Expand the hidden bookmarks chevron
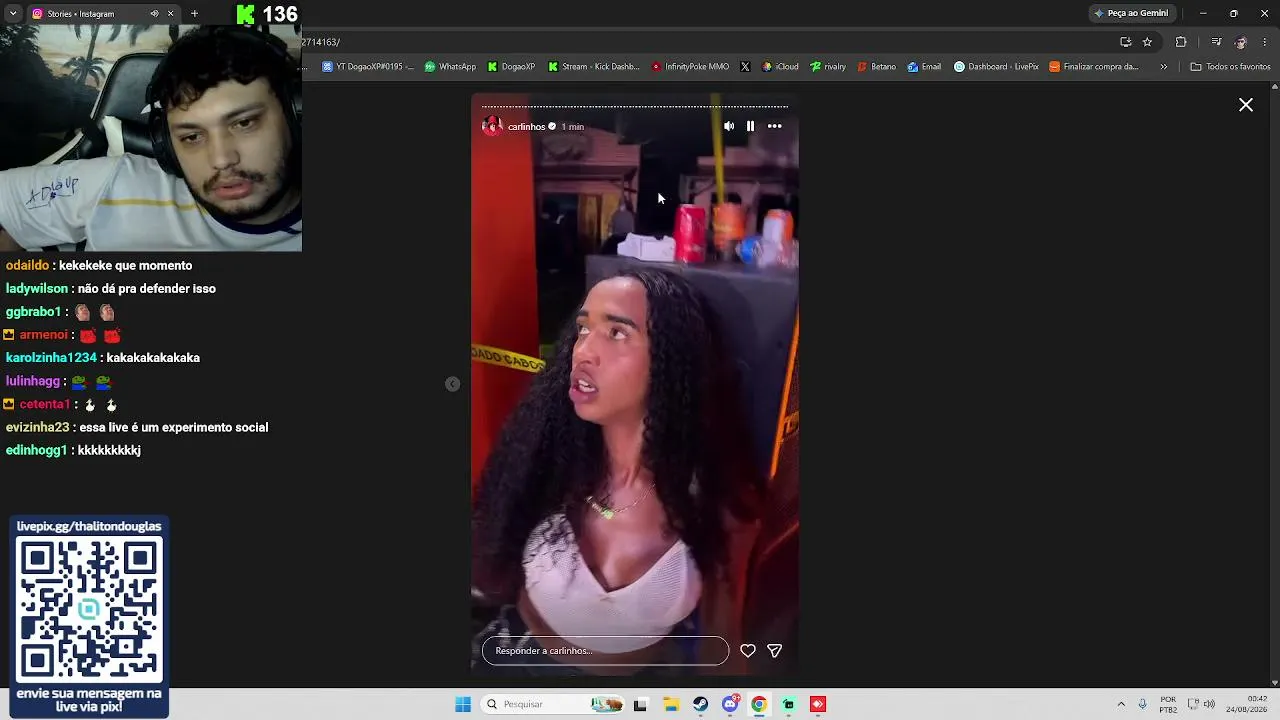1280x720 pixels. pos(1163,67)
